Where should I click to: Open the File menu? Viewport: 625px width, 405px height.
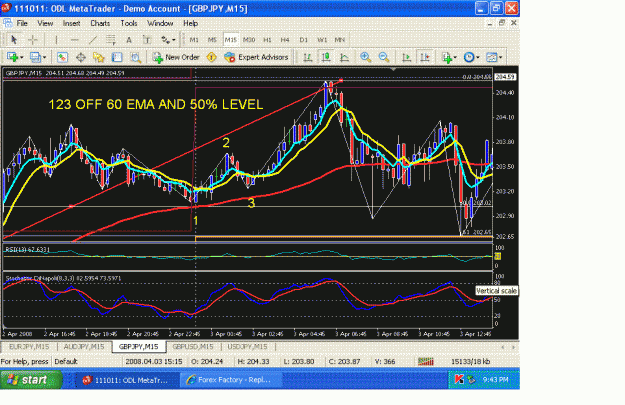tap(22, 23)
